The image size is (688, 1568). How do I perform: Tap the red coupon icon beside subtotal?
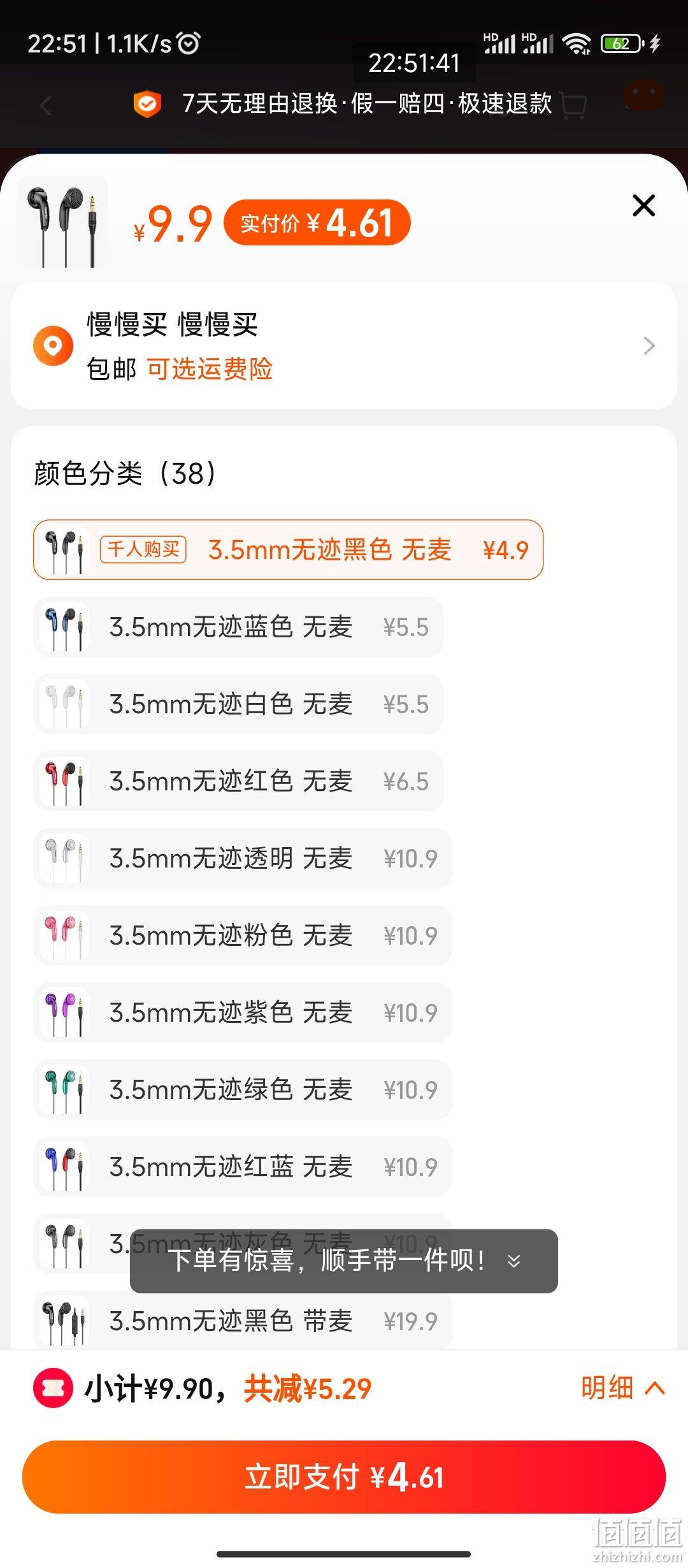(53, 1388)
